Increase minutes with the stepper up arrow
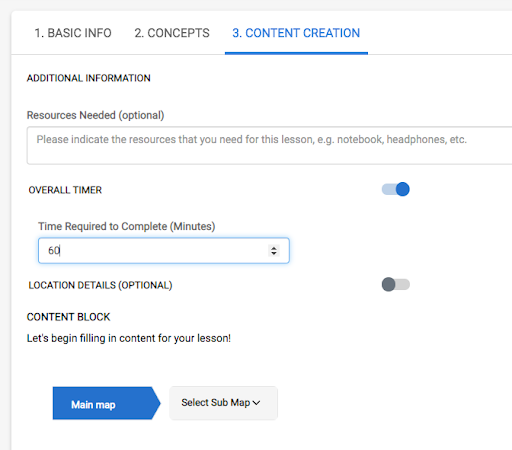Viewport: 512px width, 450px height. [x=274, y=248]
